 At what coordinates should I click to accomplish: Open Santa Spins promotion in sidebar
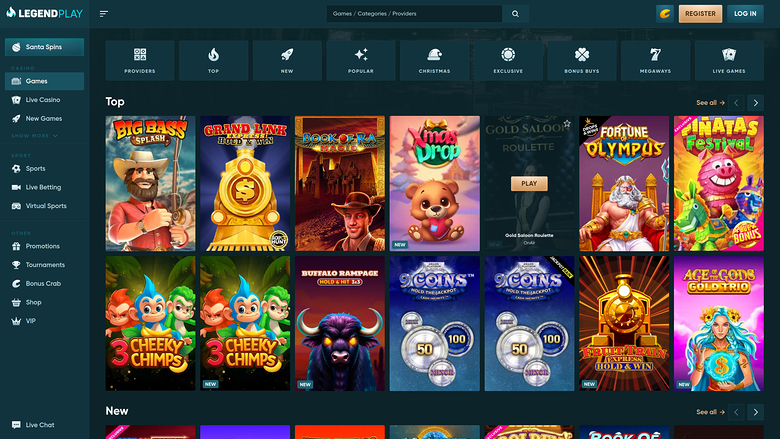[44, 47]
